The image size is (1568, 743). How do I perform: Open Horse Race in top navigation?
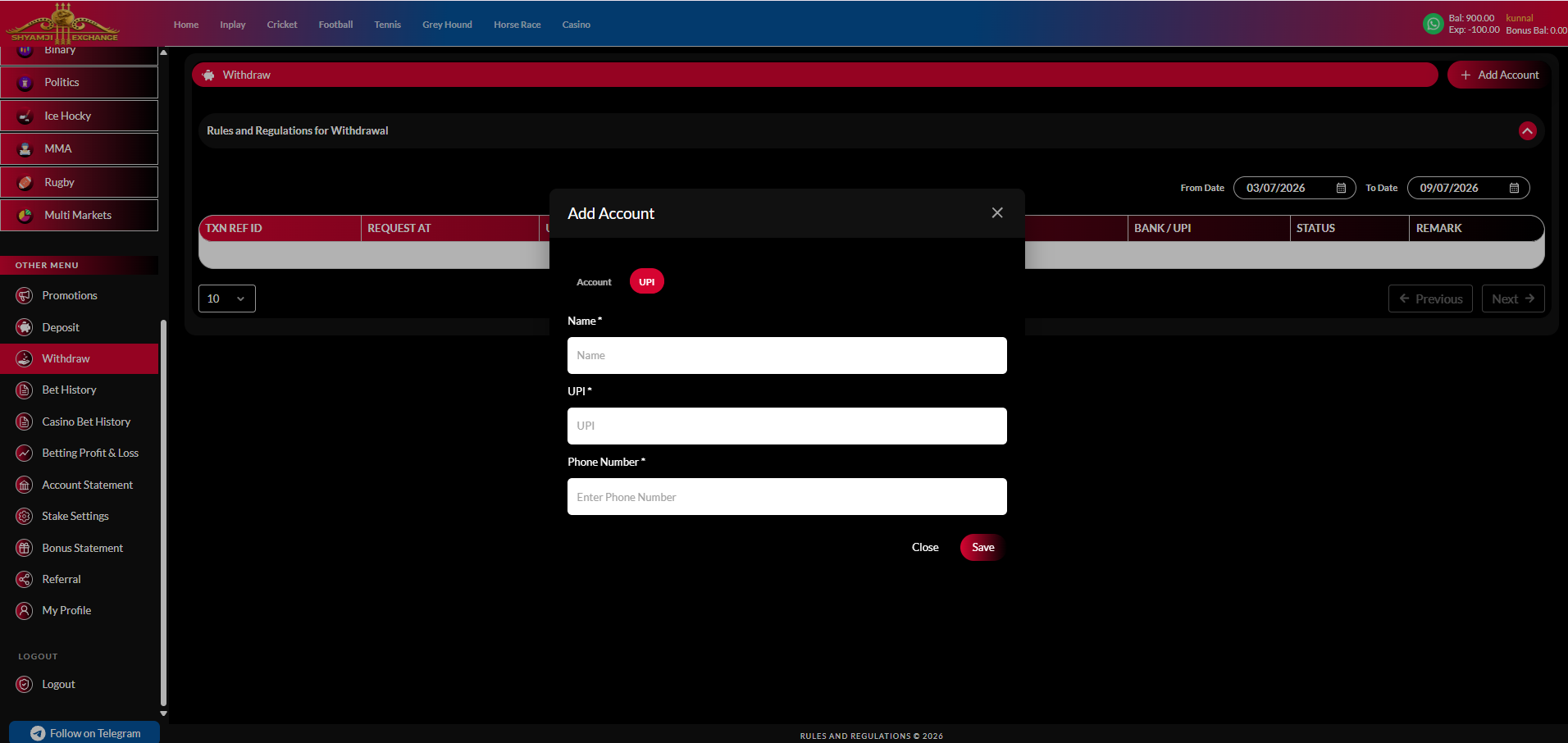point(517,25)
